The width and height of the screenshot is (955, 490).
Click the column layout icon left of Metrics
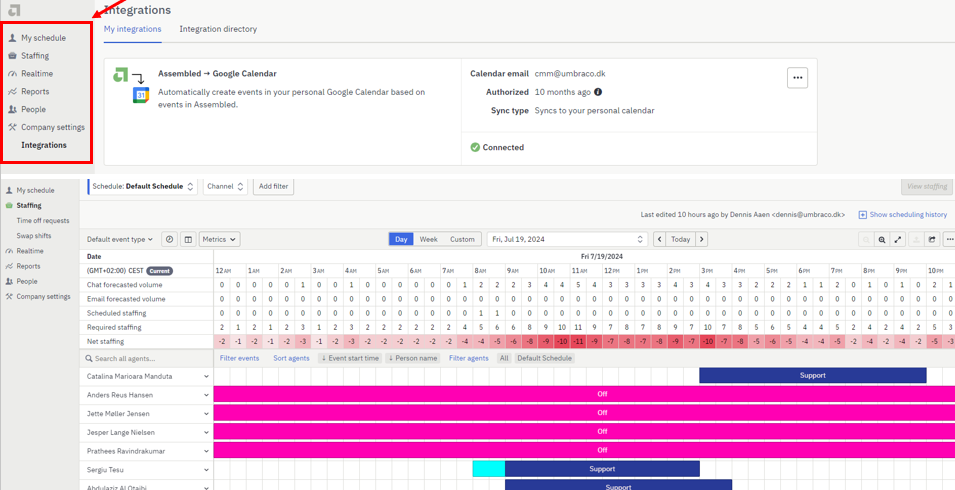click(x=187, y=240)
